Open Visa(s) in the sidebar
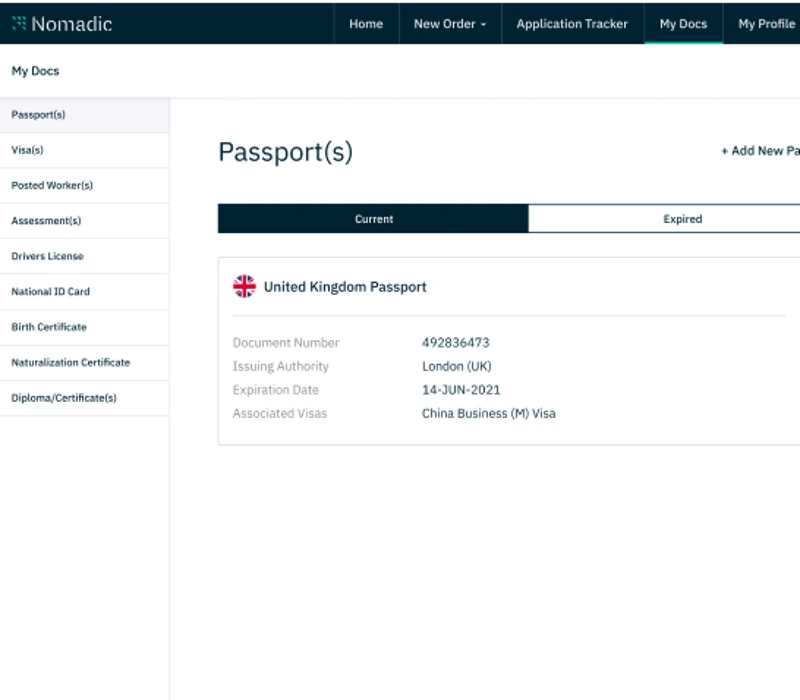 point(27,150)
